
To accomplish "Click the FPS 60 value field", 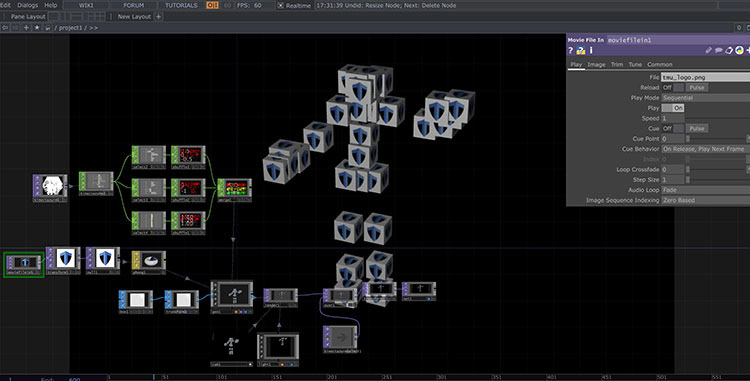I will (257, 5).
